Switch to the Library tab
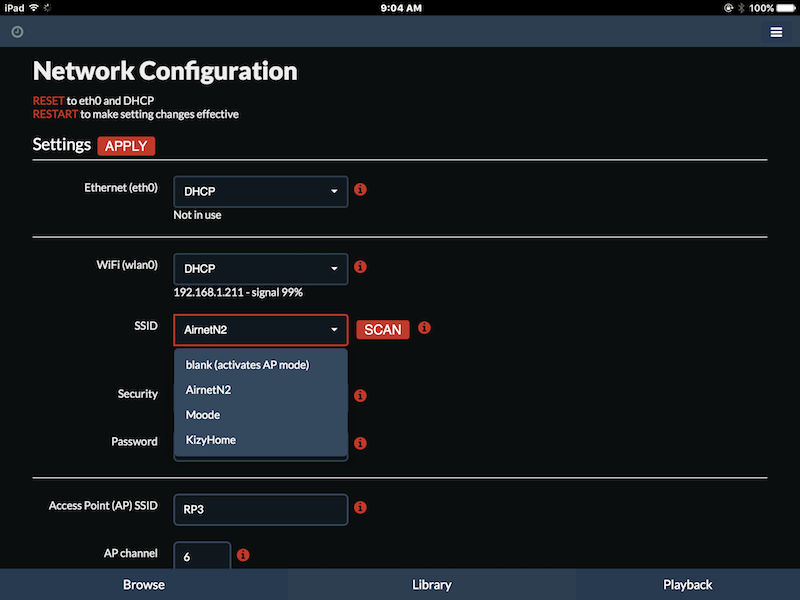The height and width of the screenshot is (600, 800). [x=432, y=585]
